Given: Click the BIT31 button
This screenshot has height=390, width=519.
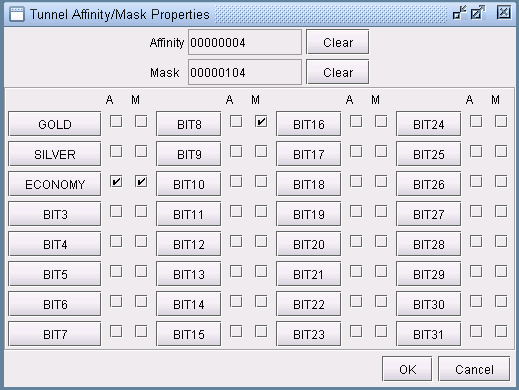Looking at the screenshot, I should pyautogui.click(x=429, y=334).
